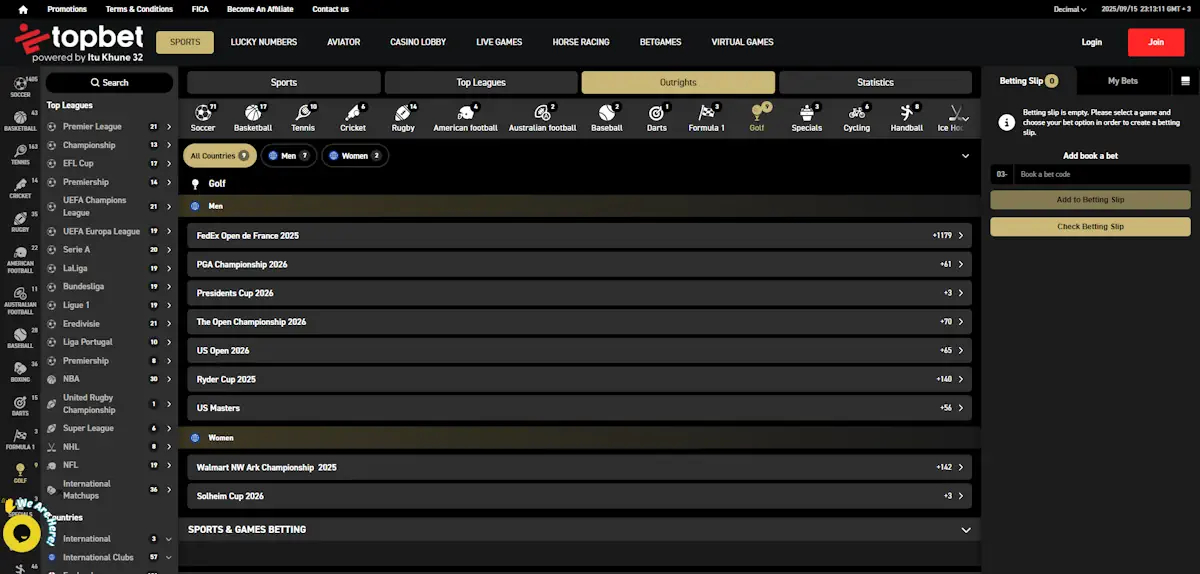The height and width of the screenshot is (574, 1200).
Task: Open Horse Racing in main navigation
Action: [579, 42]
